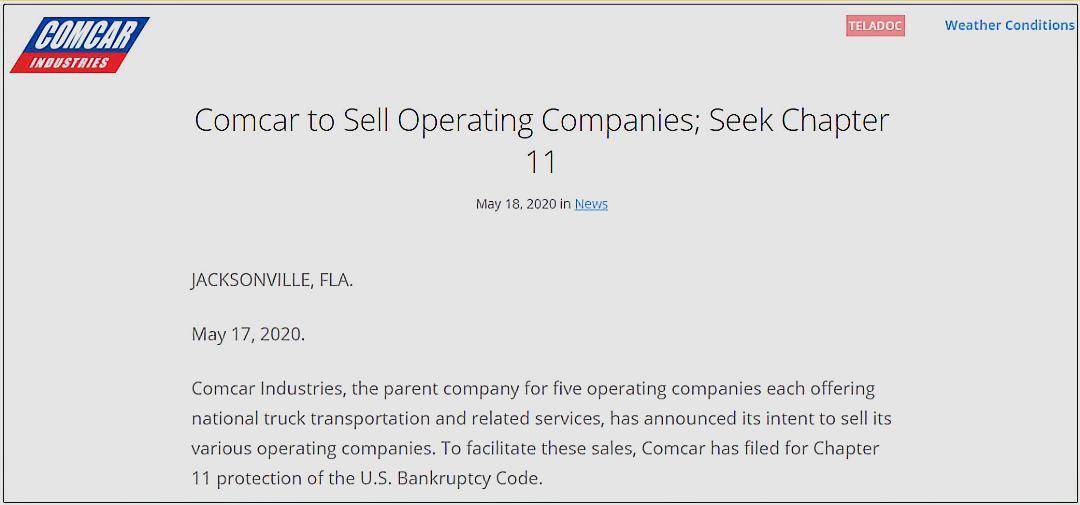Click the red INDUSTRIES banner in the logo
1080x505 pixels.
(69, 62)
